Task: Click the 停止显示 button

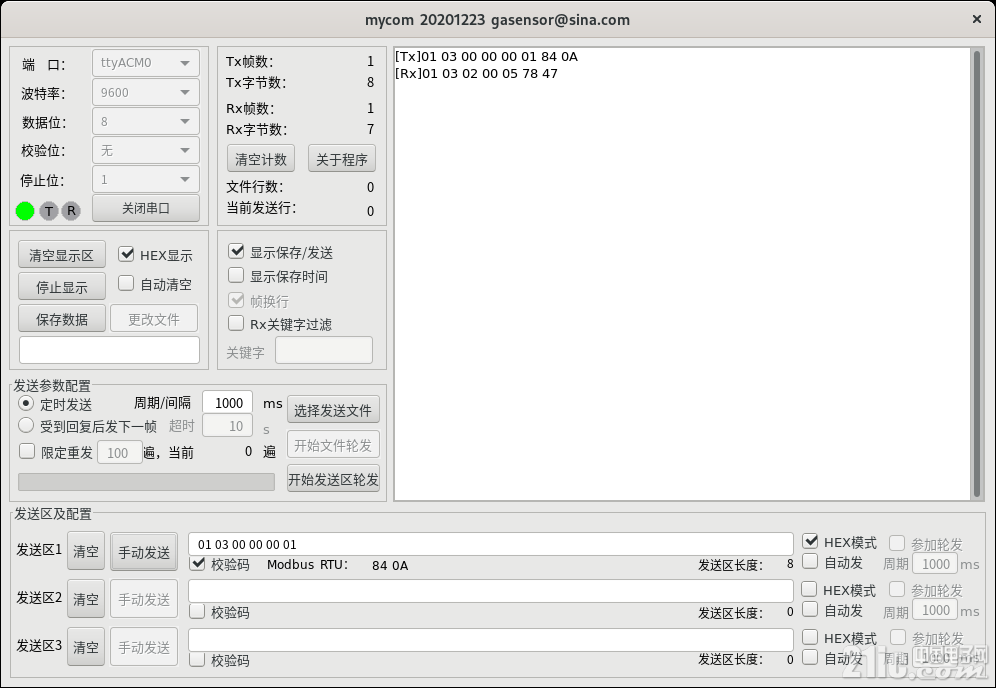Action: tap(62, 287)
